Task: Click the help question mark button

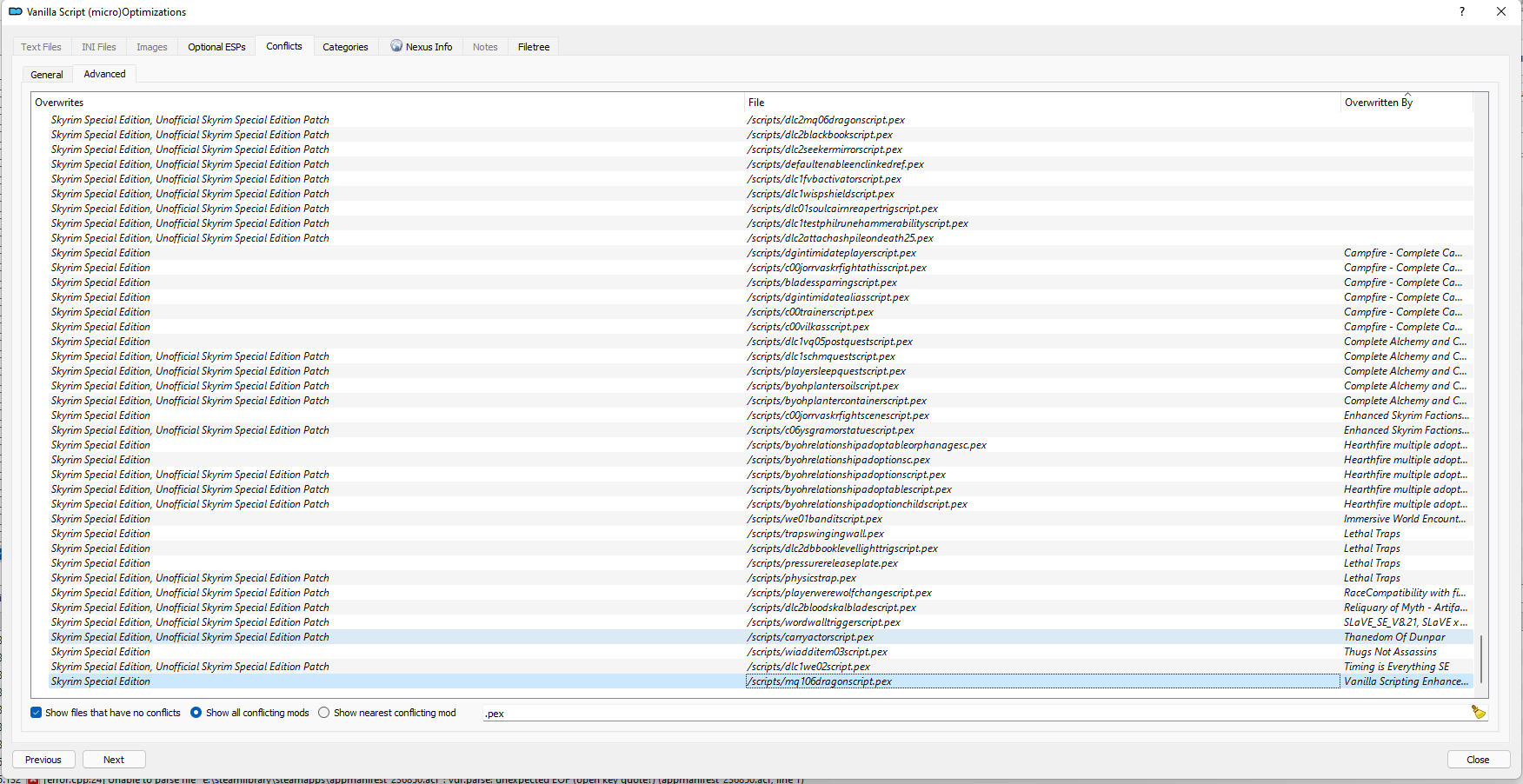Action: click(x=1462, y=12)
